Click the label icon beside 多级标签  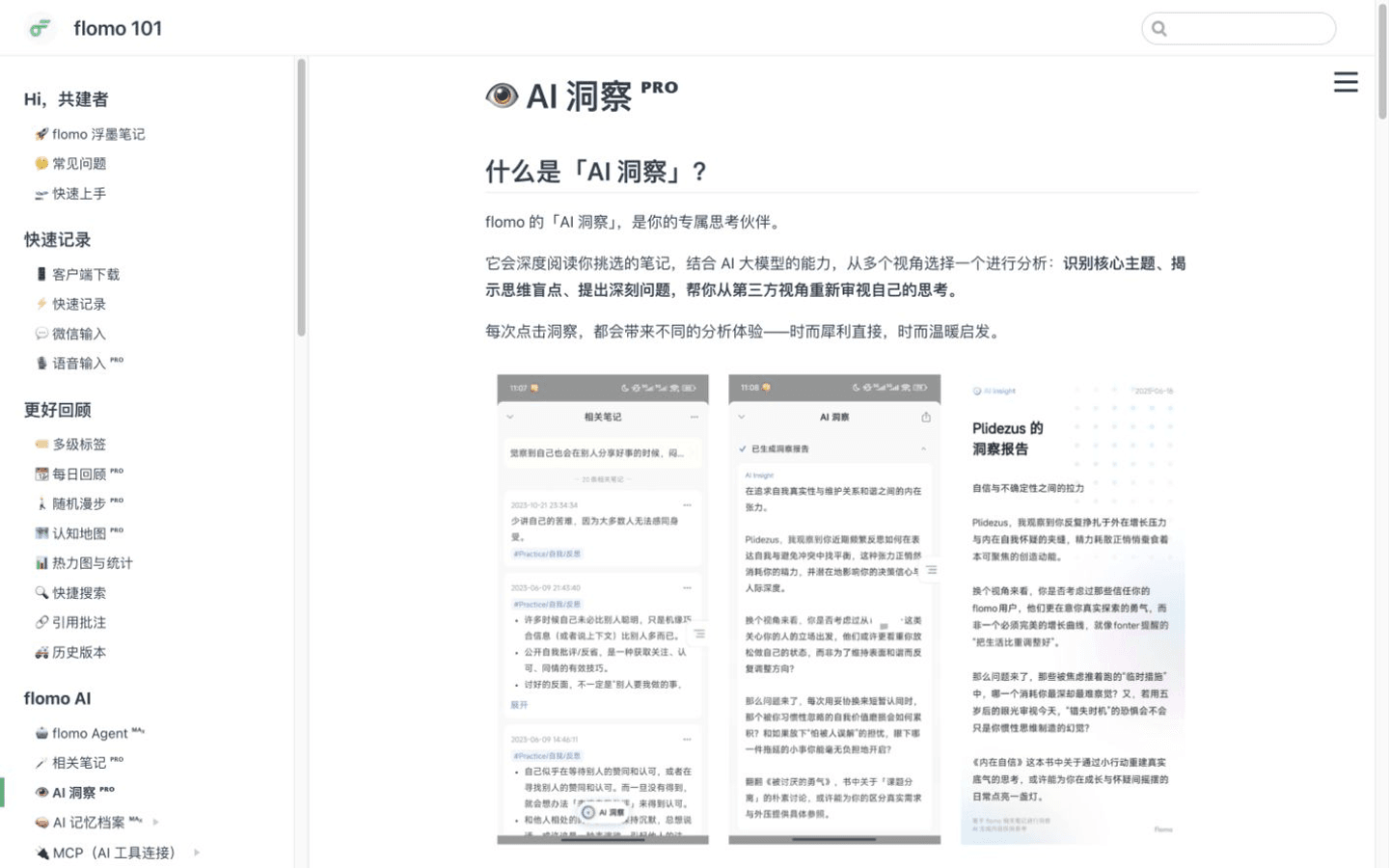pos(41,445)
